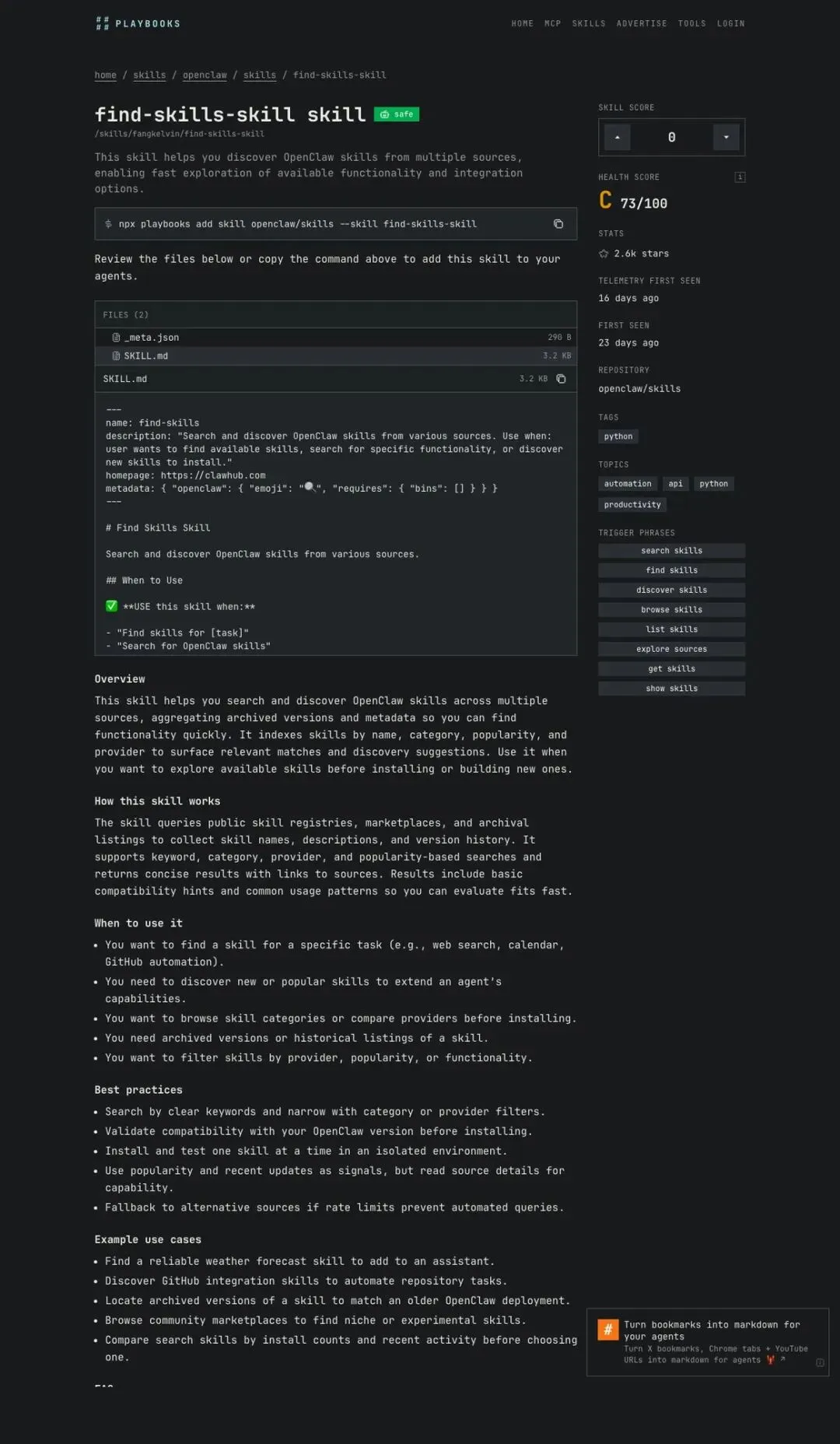
Task: Select the automation topic
Action: coord(628,484)
